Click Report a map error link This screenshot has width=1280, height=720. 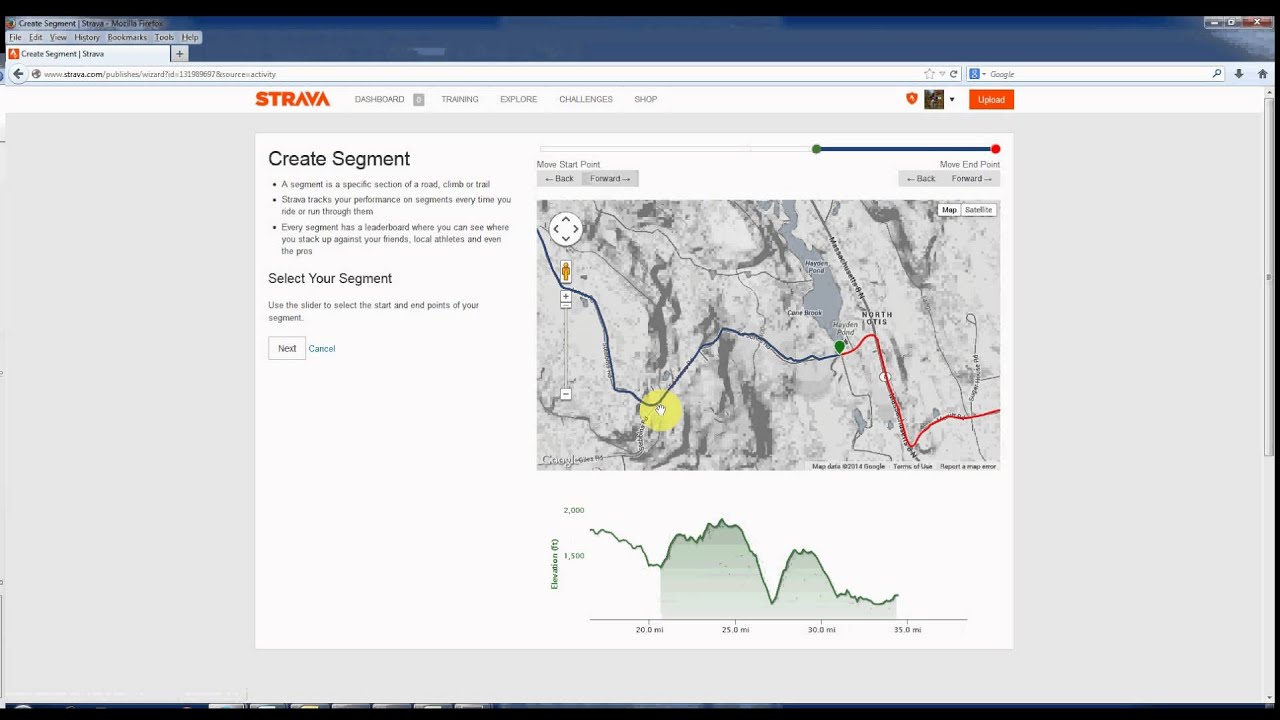(968, 466)
